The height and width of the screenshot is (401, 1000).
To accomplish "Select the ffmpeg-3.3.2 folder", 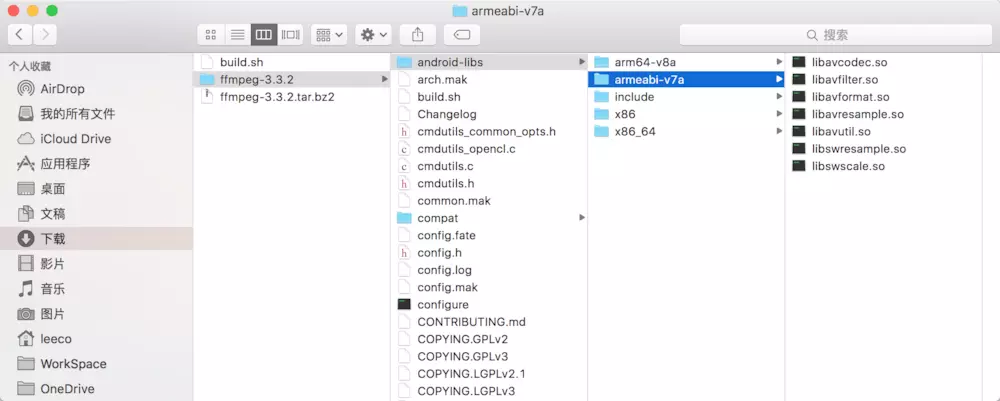I will click(x=291, y=79).
